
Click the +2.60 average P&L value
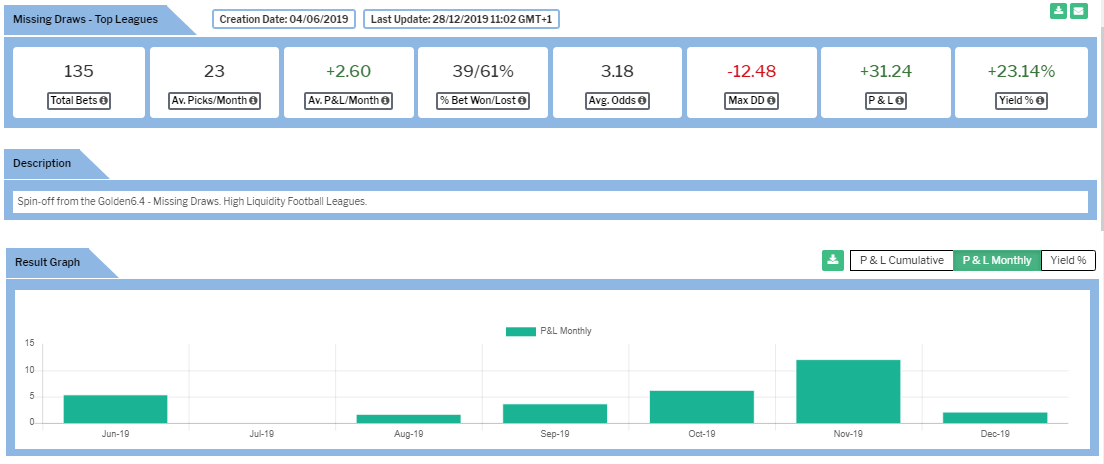point(348,71)
